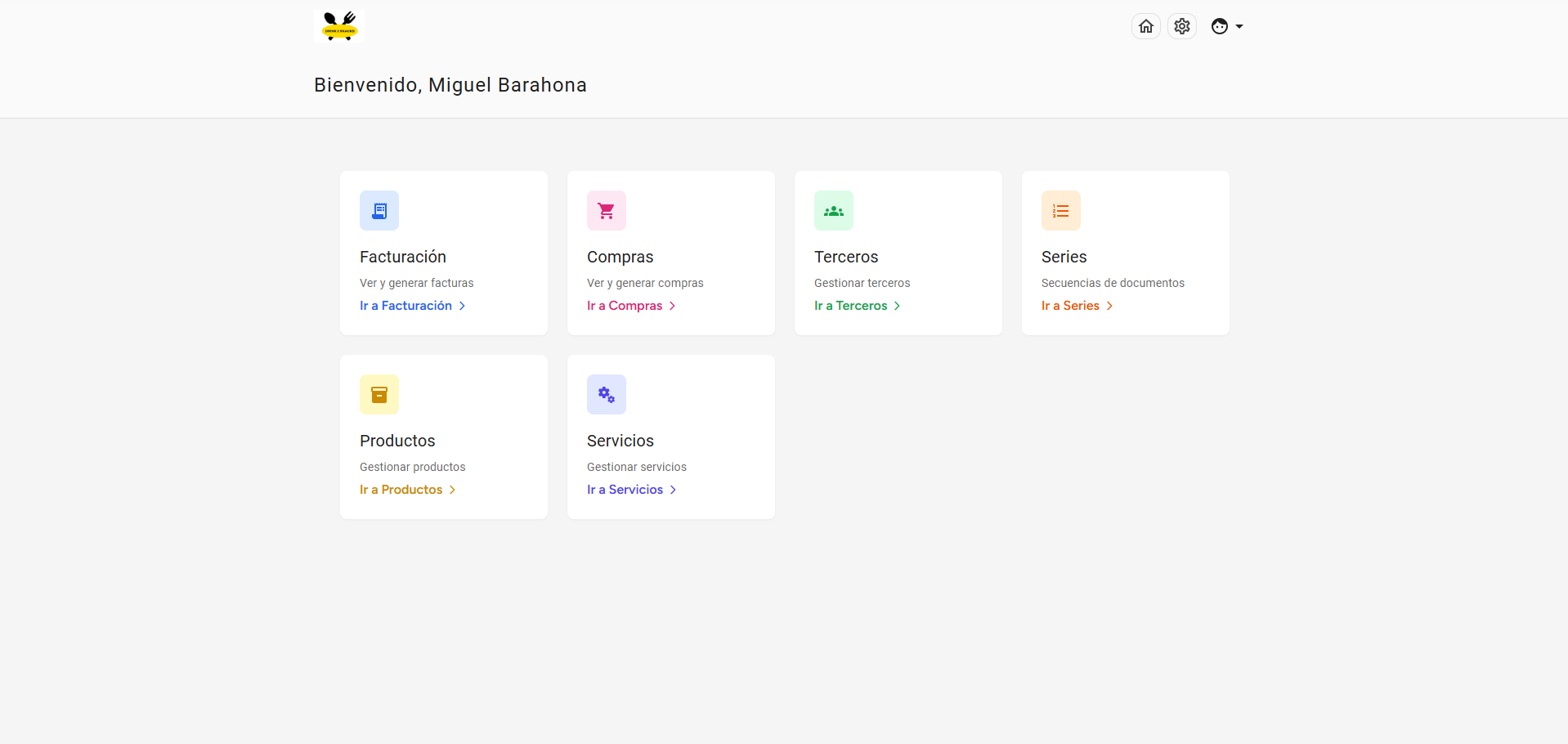Click the 'Secuencias de documentos' description
Screen dimensions: 1568x744
coord(1113,283)
